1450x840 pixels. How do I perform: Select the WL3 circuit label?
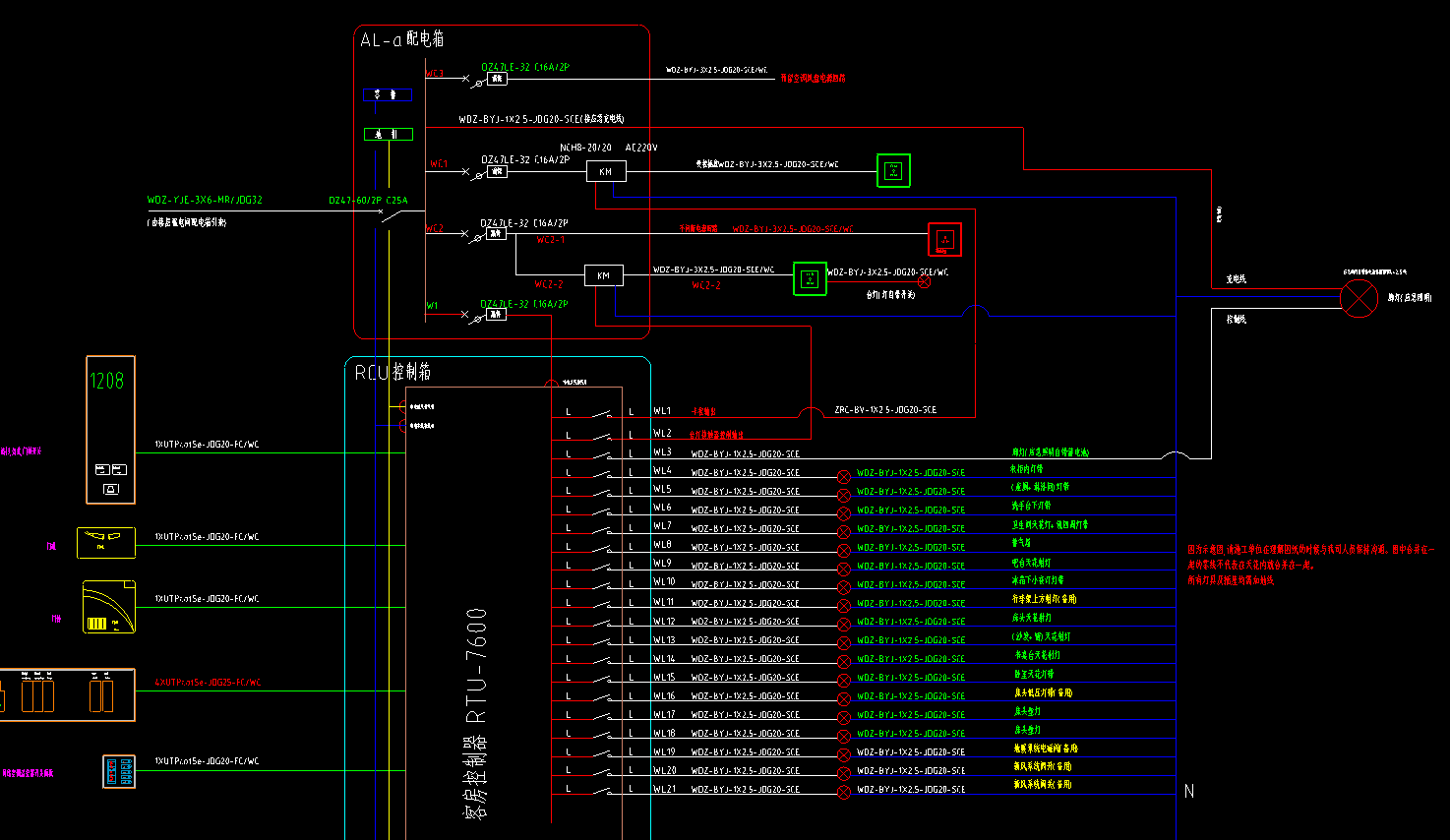point(662,452)
